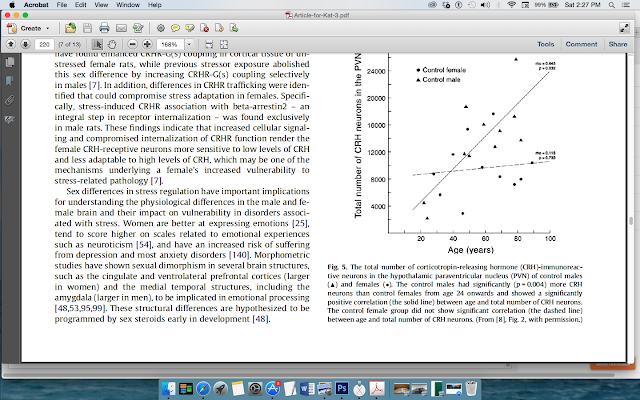Open the Edit menu
Viewport: 640px width, 400px height.
pyautogui.click(x=80, y=5)
